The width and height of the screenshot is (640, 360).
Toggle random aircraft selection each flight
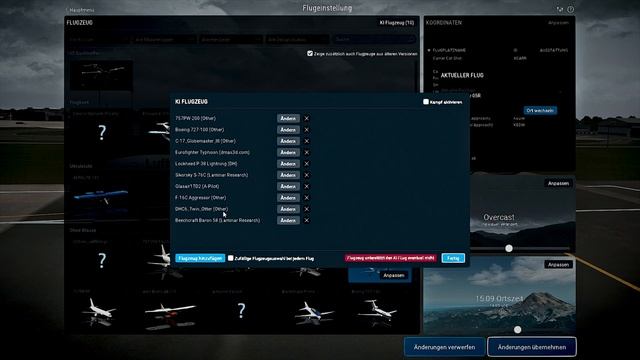(231, 258)
